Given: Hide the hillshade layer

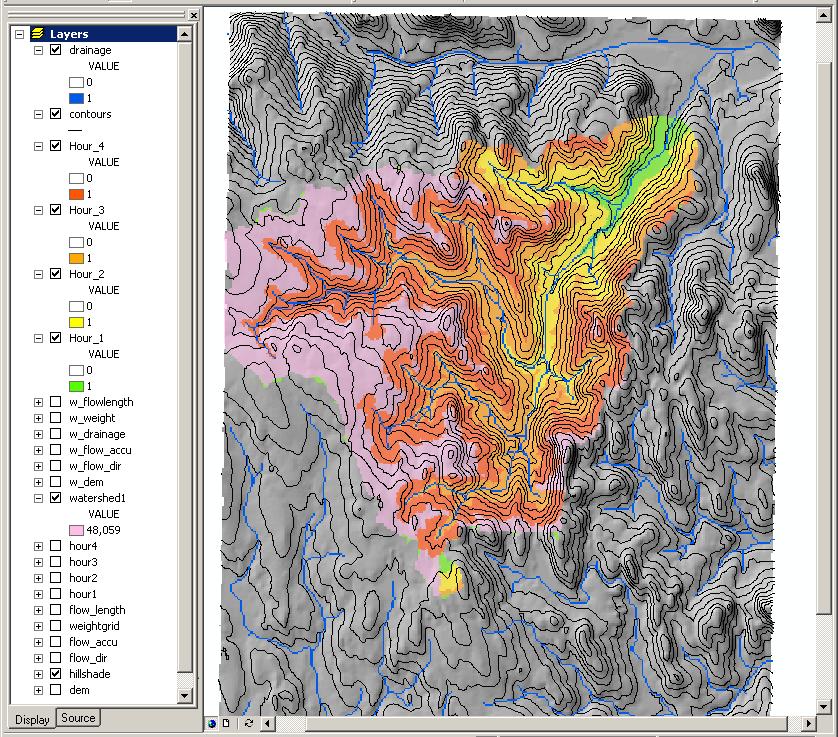Looking at the screenshot, I should click(56, 674).
